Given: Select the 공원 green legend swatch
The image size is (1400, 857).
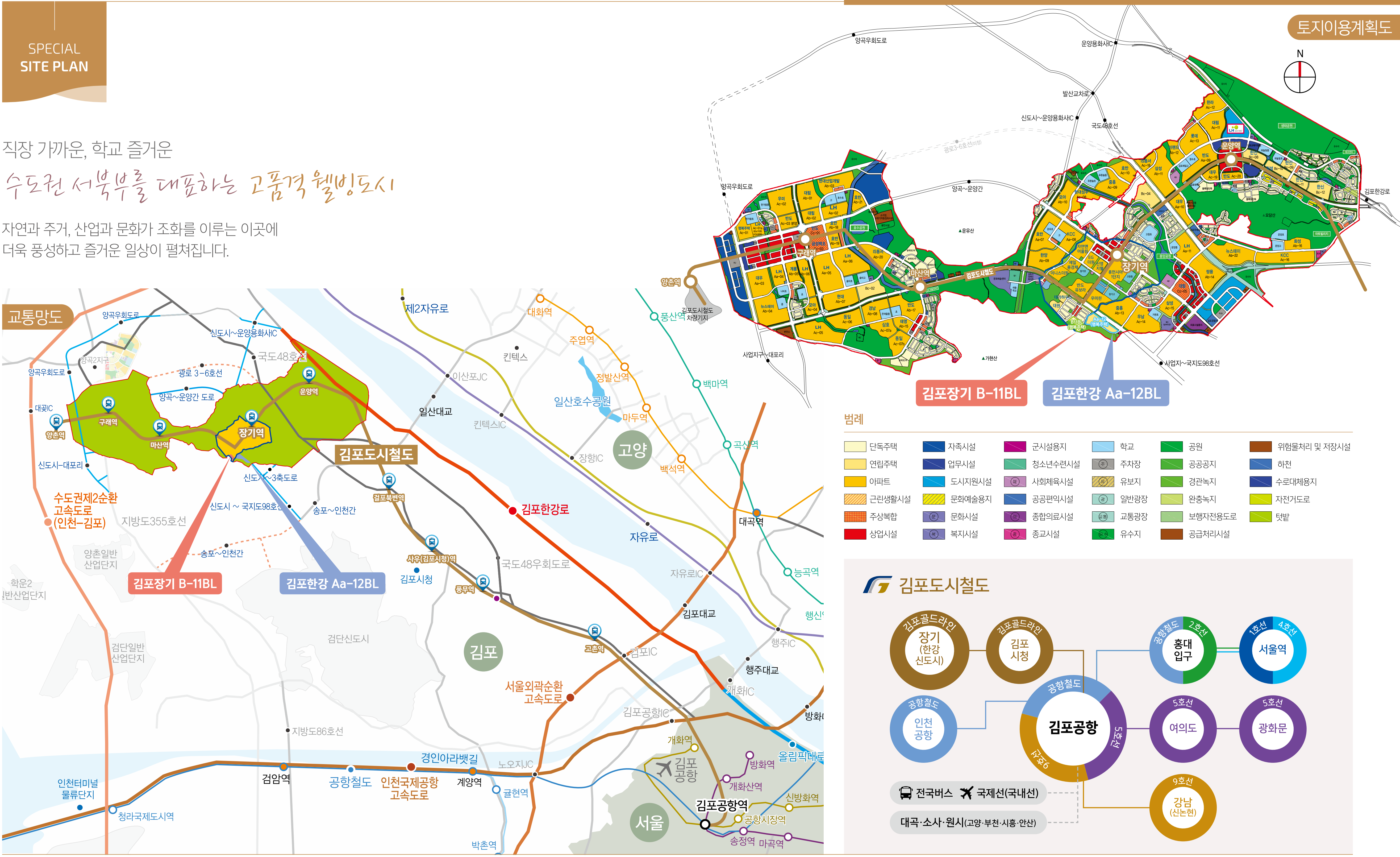Looking at the screenshot, I should click(1172, 447).
